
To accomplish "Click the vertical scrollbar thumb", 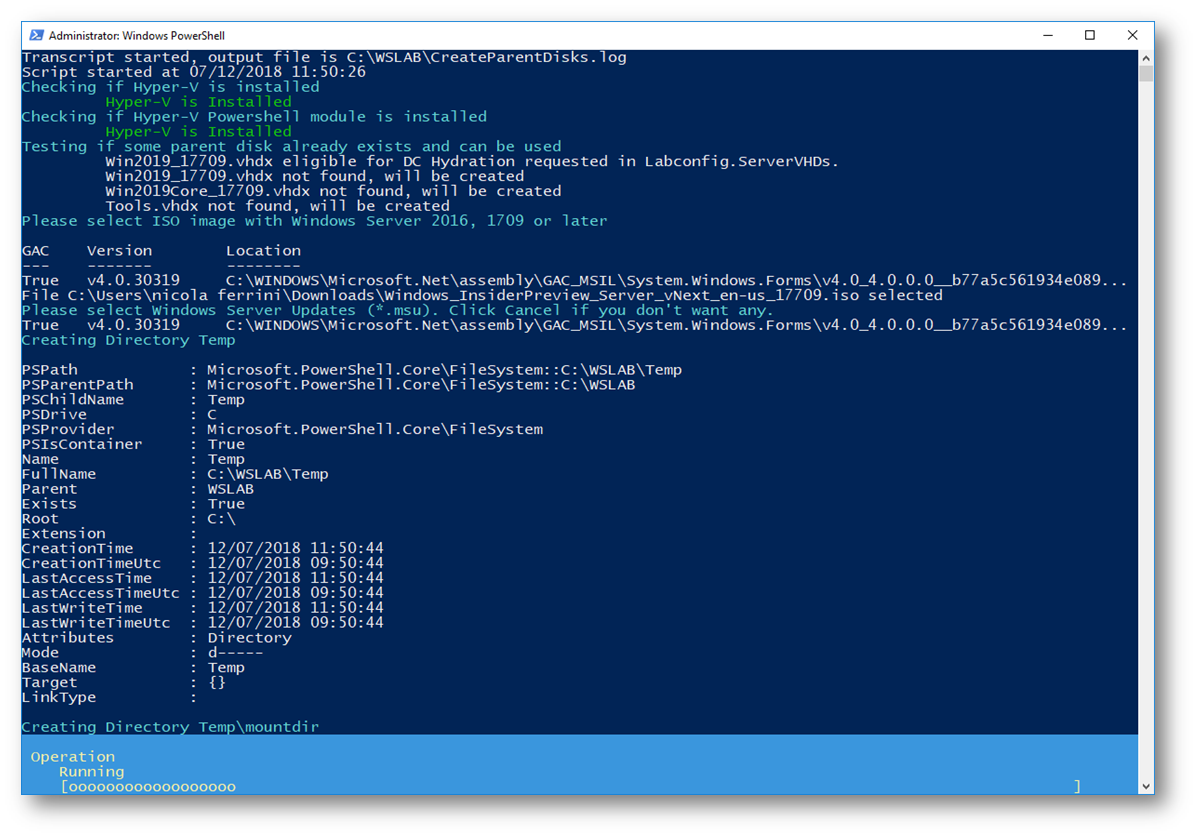I will click(x=1146, y=73).
